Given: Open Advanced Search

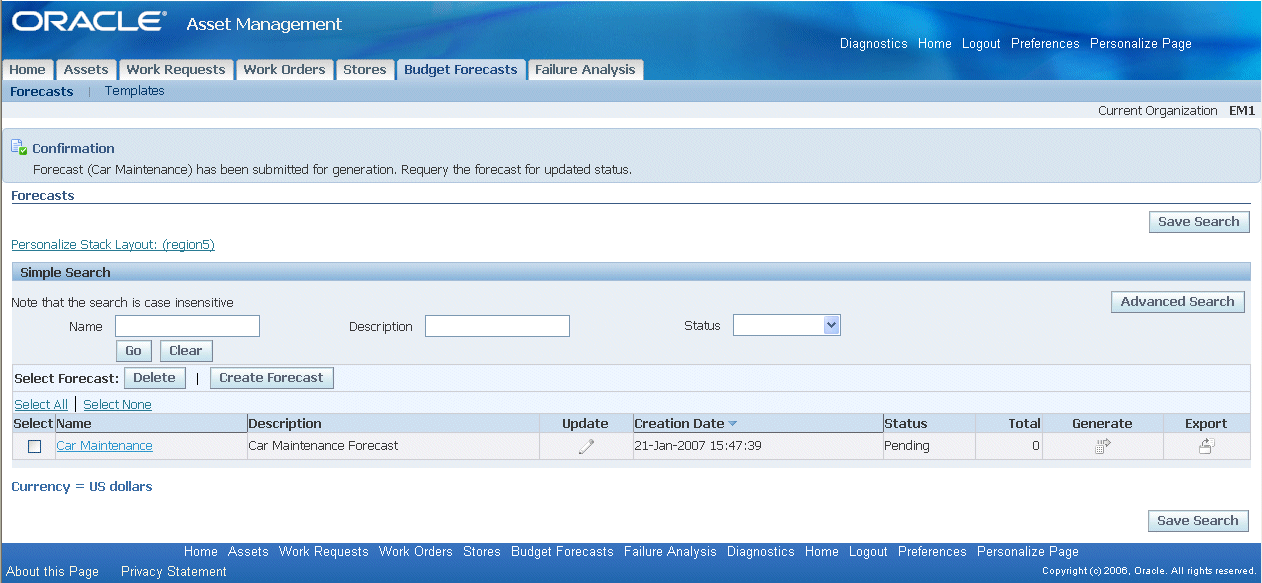Looking at the screenshot, I should coord(1178,302).
